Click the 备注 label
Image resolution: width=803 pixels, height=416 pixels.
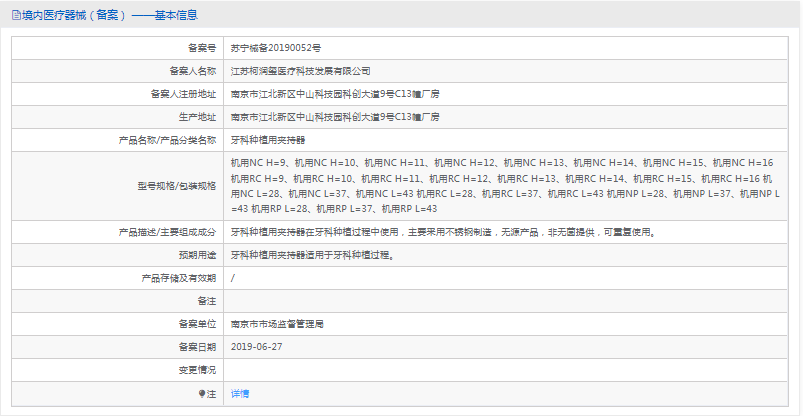pos(207,301)
